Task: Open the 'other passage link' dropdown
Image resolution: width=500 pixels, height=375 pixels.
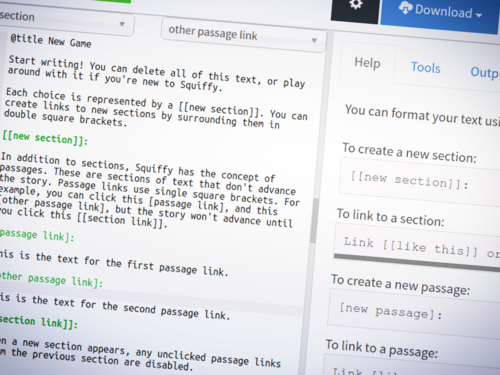Action: coord(243,35)
